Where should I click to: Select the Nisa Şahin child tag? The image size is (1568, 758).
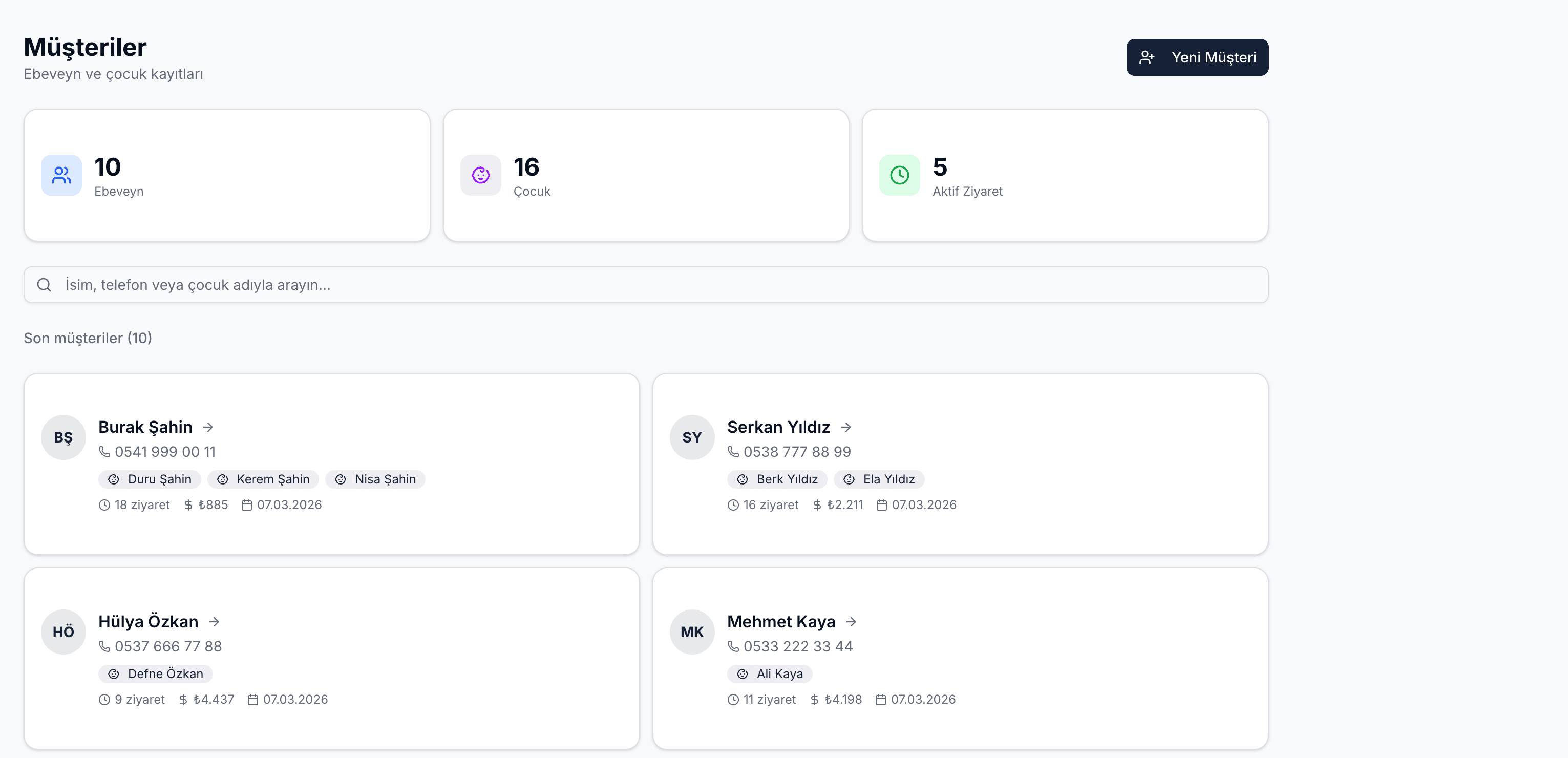375,479
